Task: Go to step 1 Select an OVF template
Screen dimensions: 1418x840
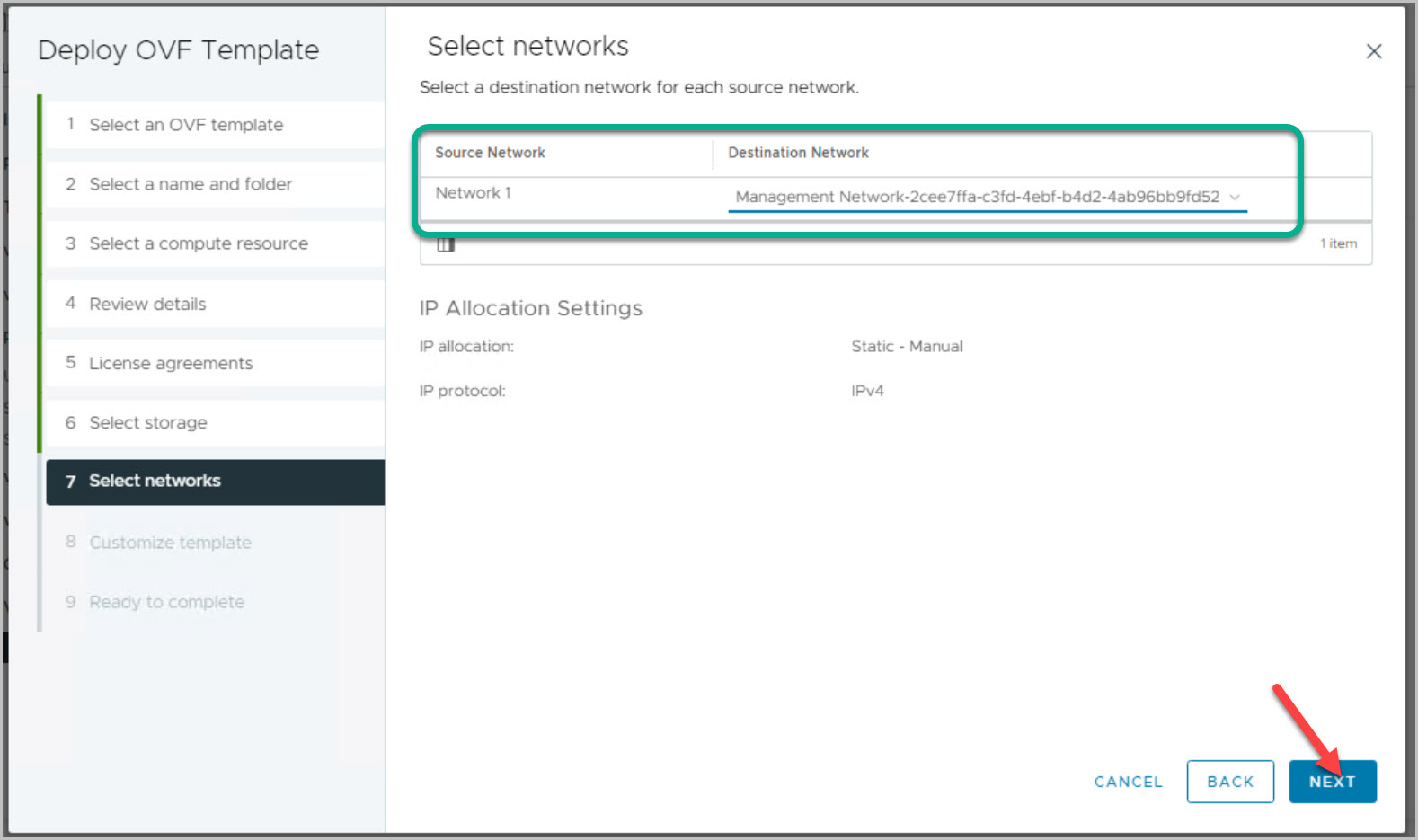Action: coord(186,125)
